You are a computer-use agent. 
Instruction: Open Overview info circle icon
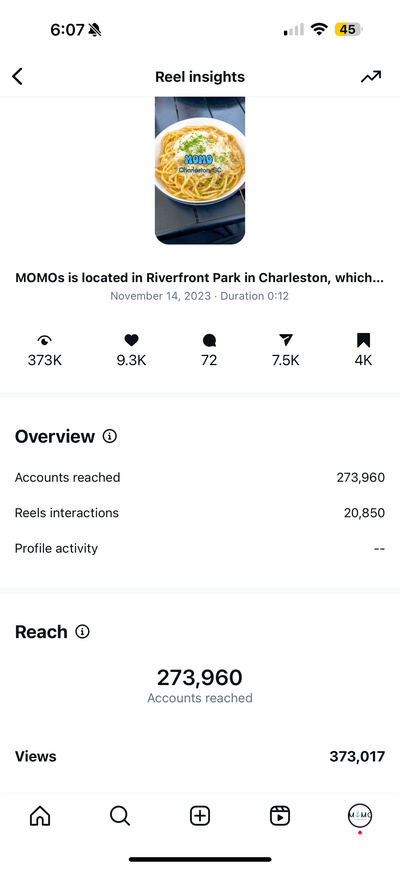(110, 437)
